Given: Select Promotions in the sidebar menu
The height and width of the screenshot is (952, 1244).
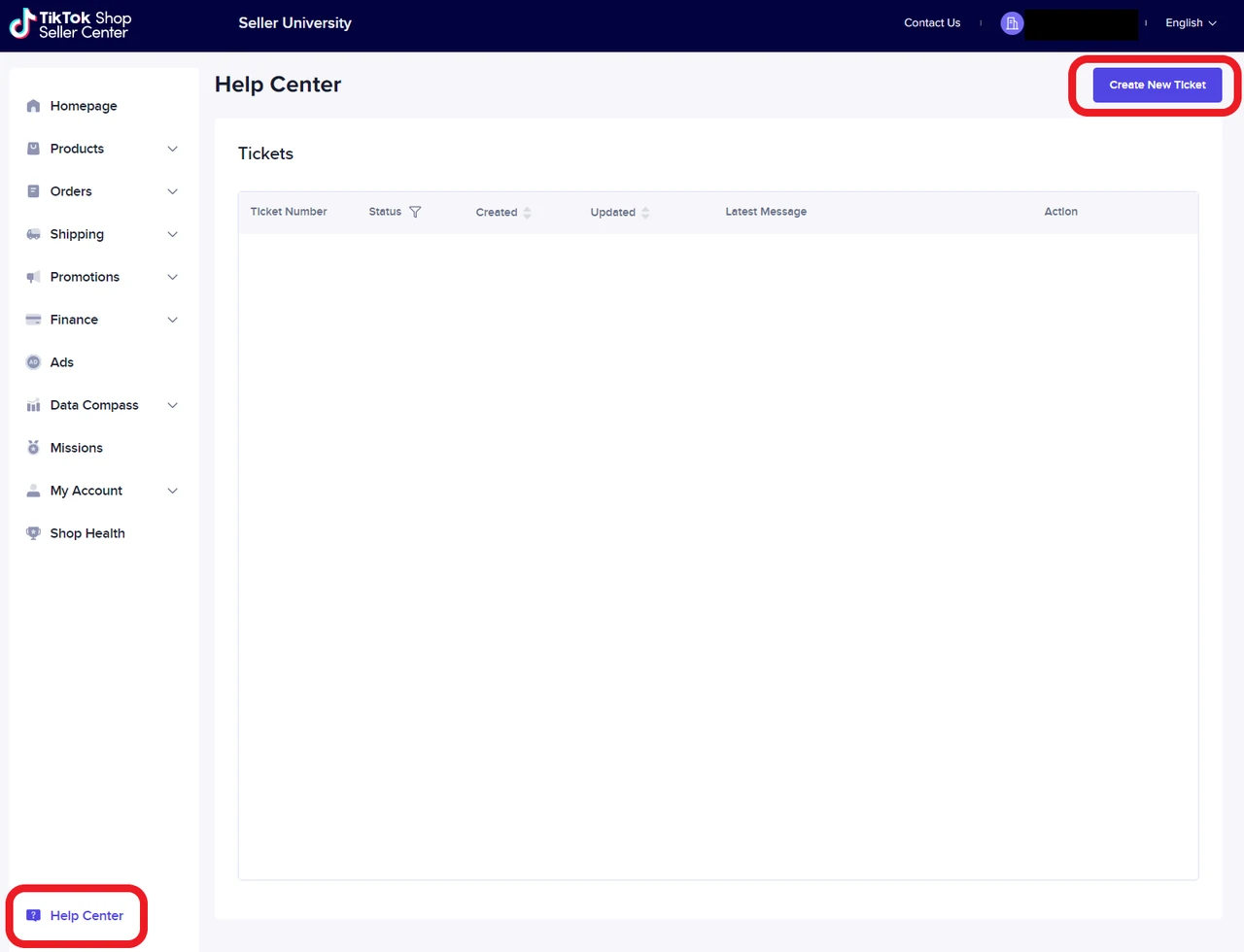Looking at the screenshot, I should tap(85, 277).
